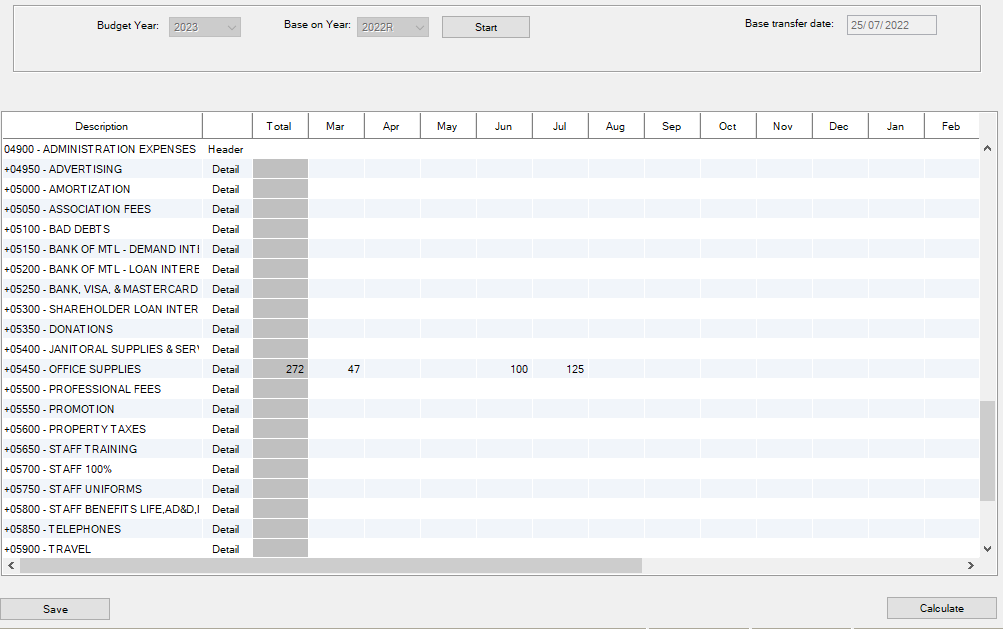Click the horizontal scrollbar thumb
This screenshot has width=1003, height=629.
pyautogui.click(x=330, y=566)
